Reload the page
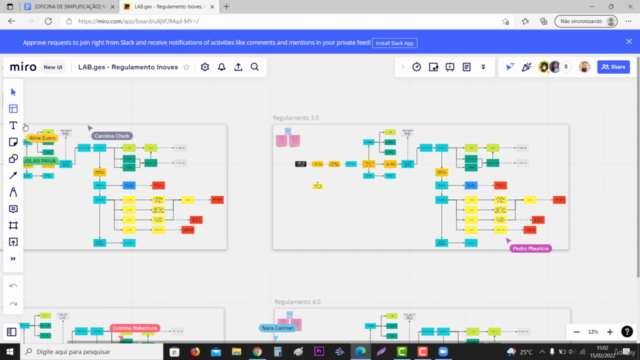 48,21
